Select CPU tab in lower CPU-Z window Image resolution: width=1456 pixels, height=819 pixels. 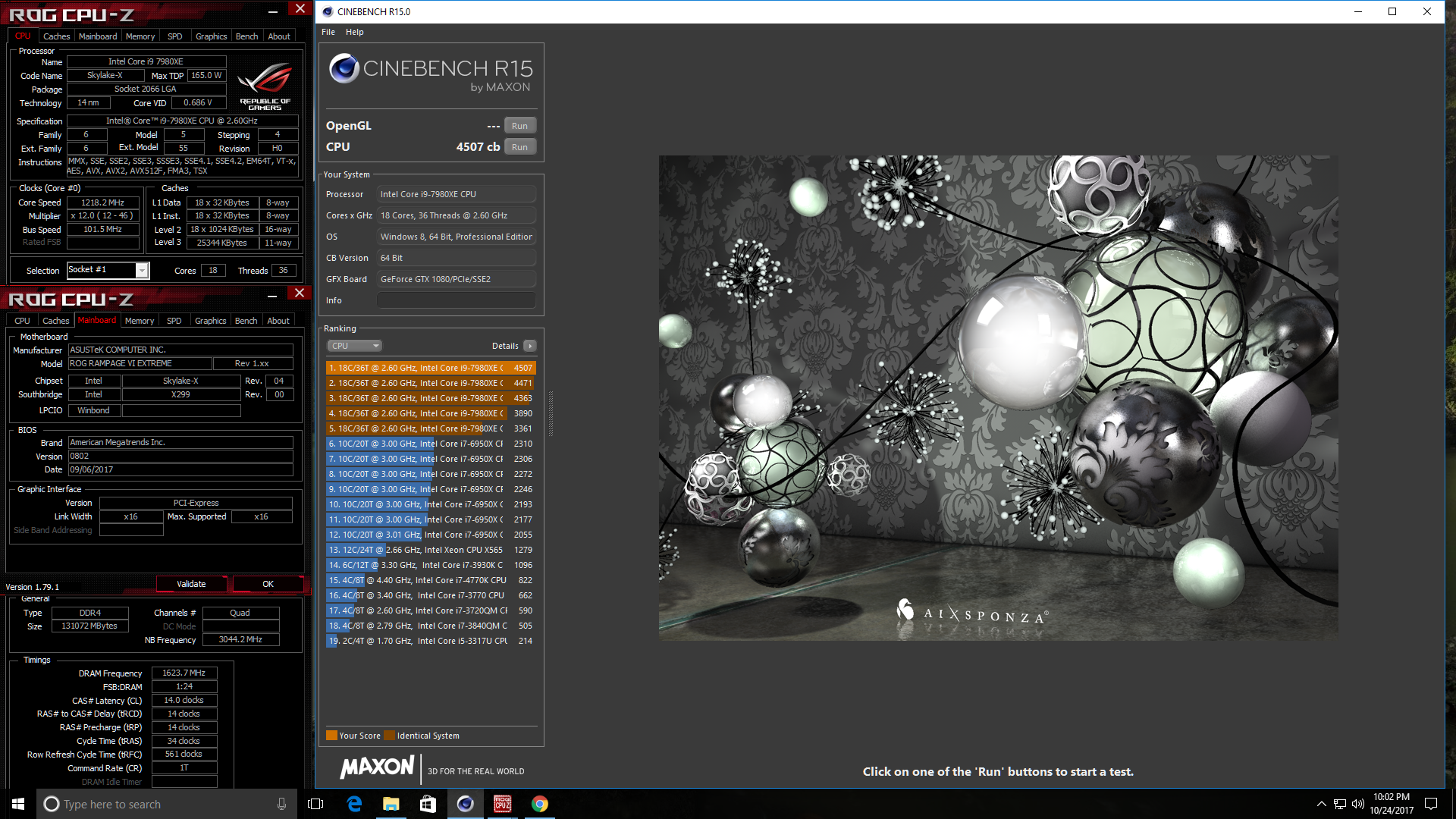point(22,321)
